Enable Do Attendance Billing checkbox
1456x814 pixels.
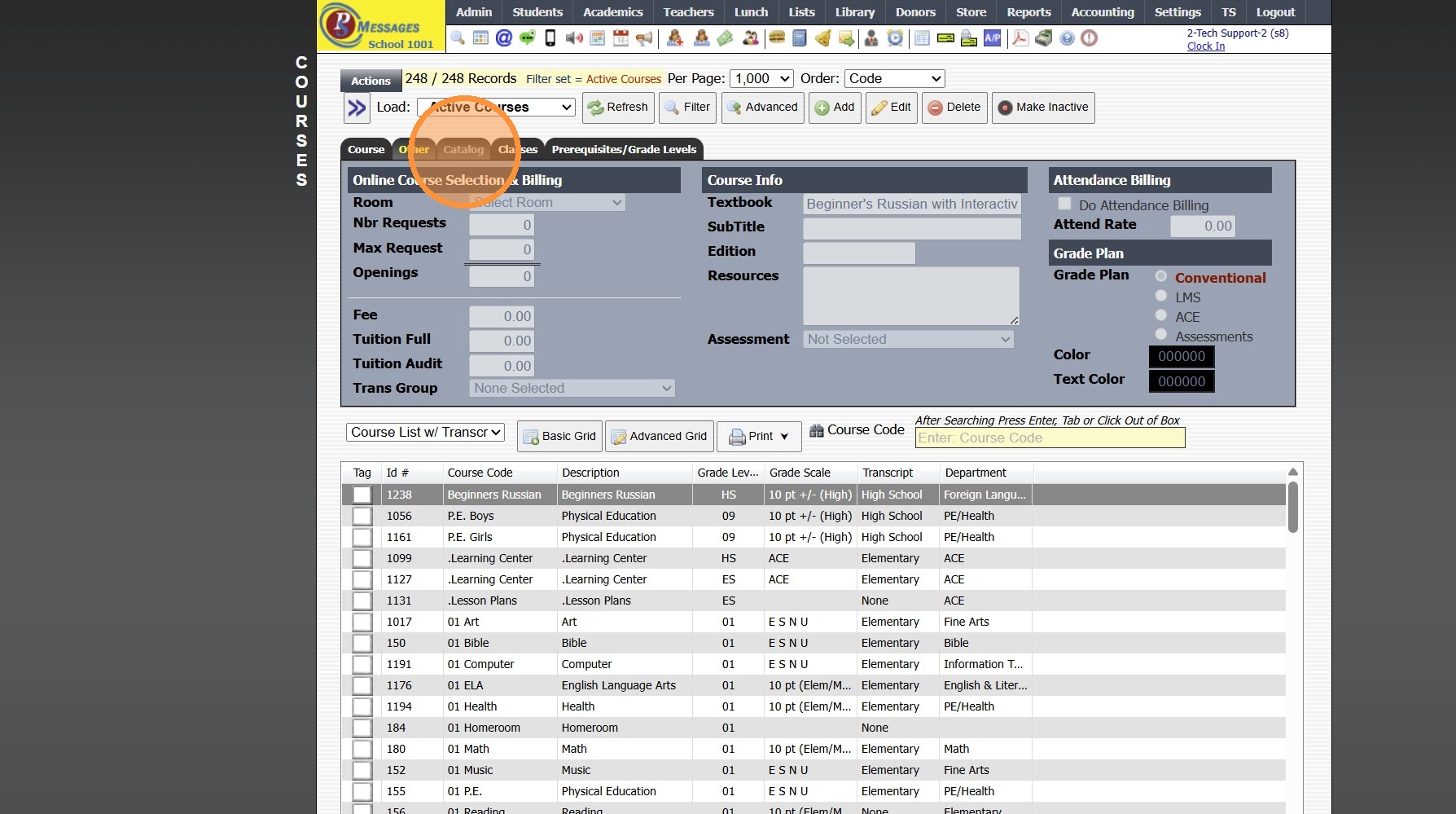1064,204
